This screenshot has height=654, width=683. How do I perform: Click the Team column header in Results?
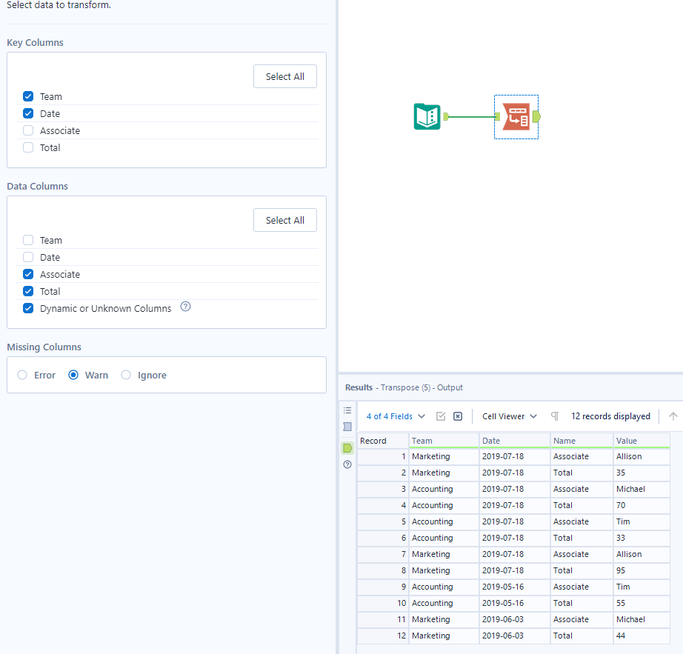point(444,441)
